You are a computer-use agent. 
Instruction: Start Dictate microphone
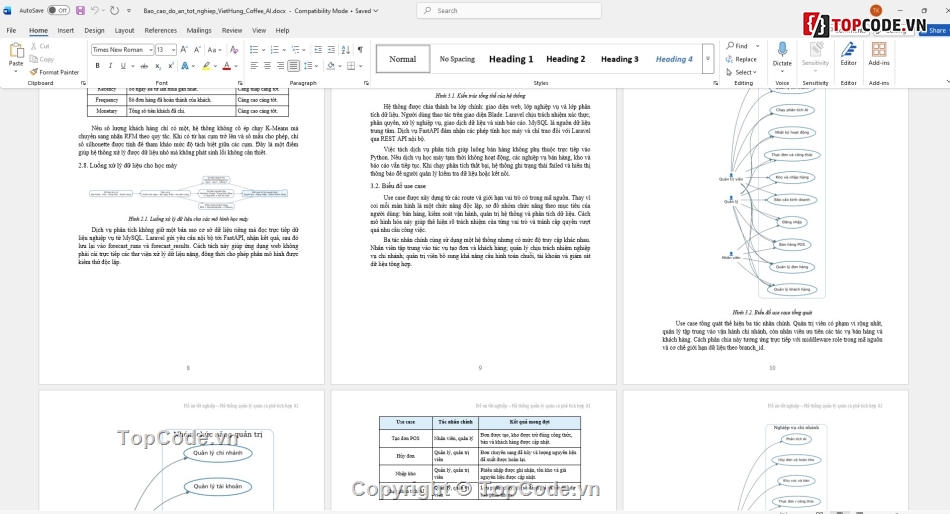coord(782,54)
